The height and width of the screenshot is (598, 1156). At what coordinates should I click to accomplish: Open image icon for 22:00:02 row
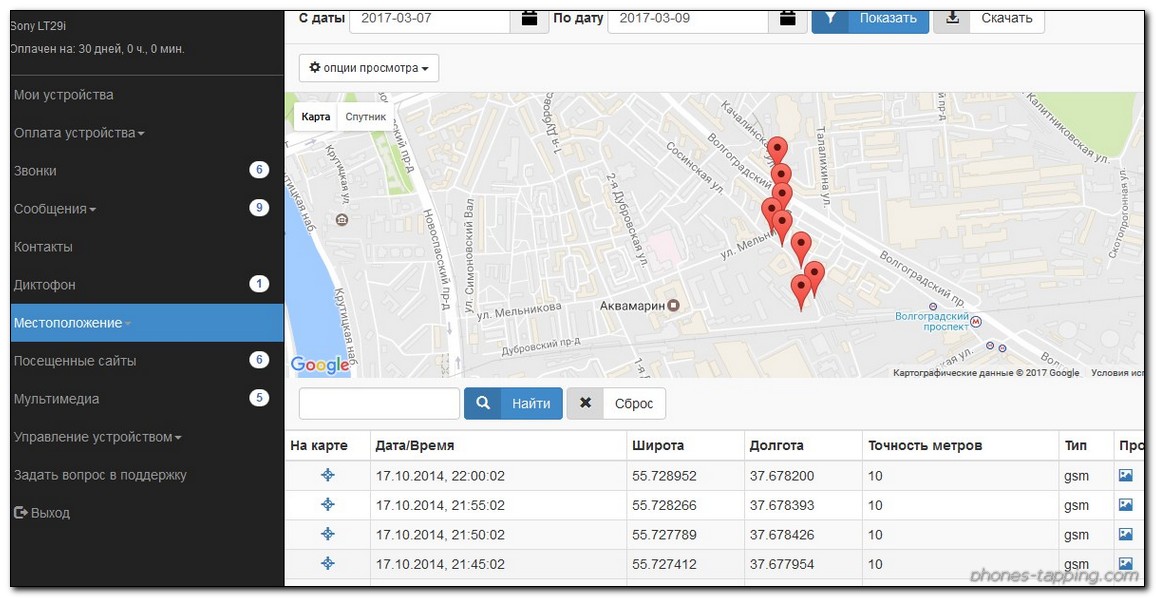pos(1126,476)
